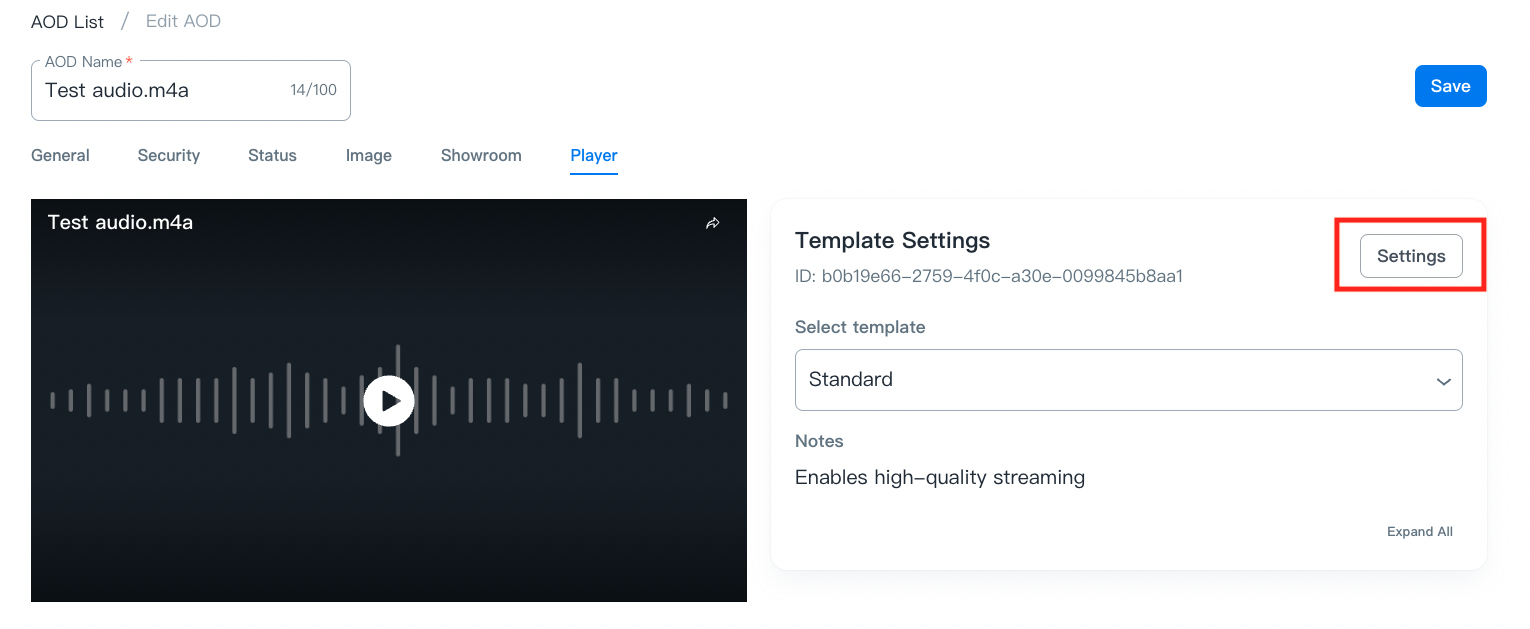Open template Settings button
Image resolution: width=1530 pixels, height=629 pixels.
(x=1410, y=256)
